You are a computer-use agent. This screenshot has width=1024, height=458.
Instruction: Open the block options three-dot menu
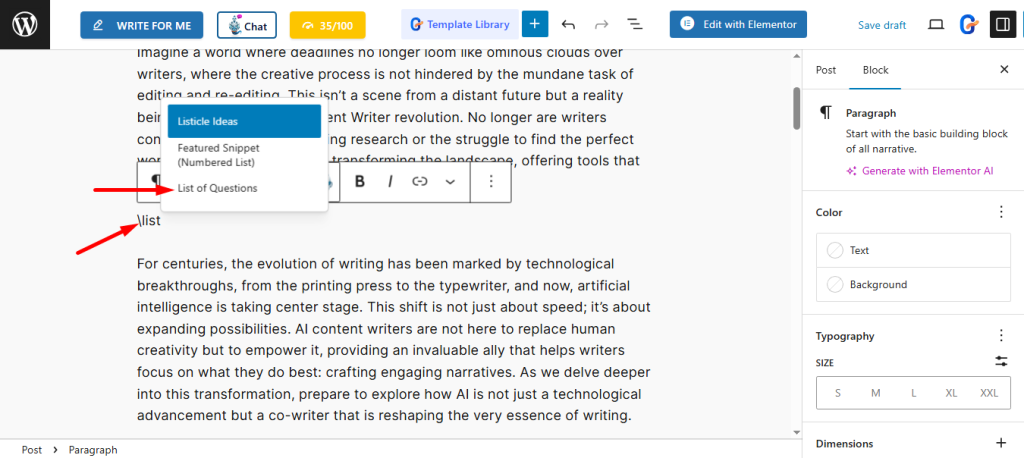coord(491,181)
